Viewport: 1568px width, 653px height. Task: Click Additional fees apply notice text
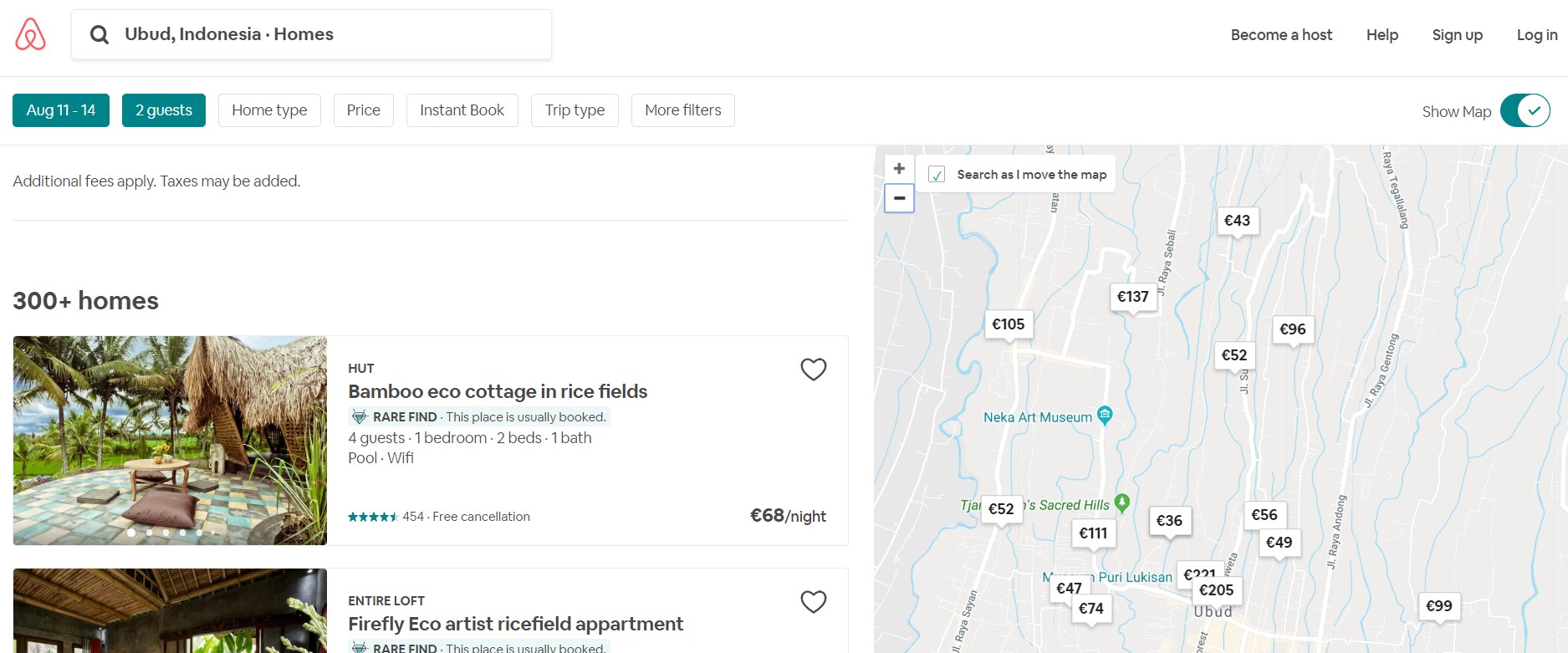point(156,181)
